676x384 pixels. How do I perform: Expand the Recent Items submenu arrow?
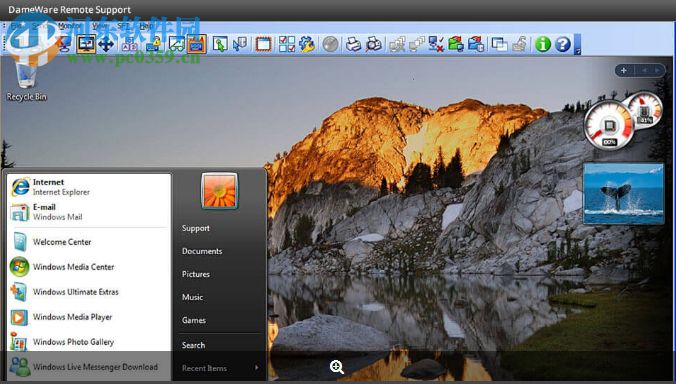(x=257, y=368)
